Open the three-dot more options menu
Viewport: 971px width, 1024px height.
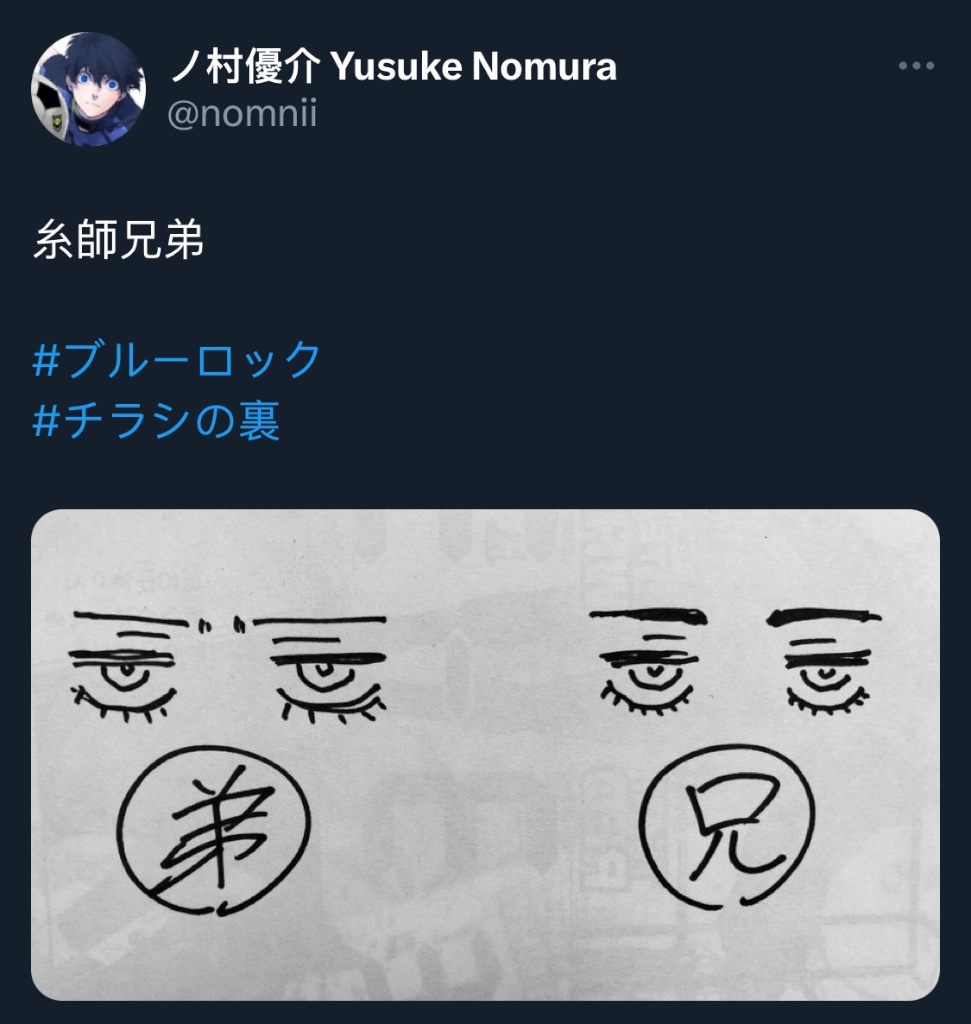[916, 65]
